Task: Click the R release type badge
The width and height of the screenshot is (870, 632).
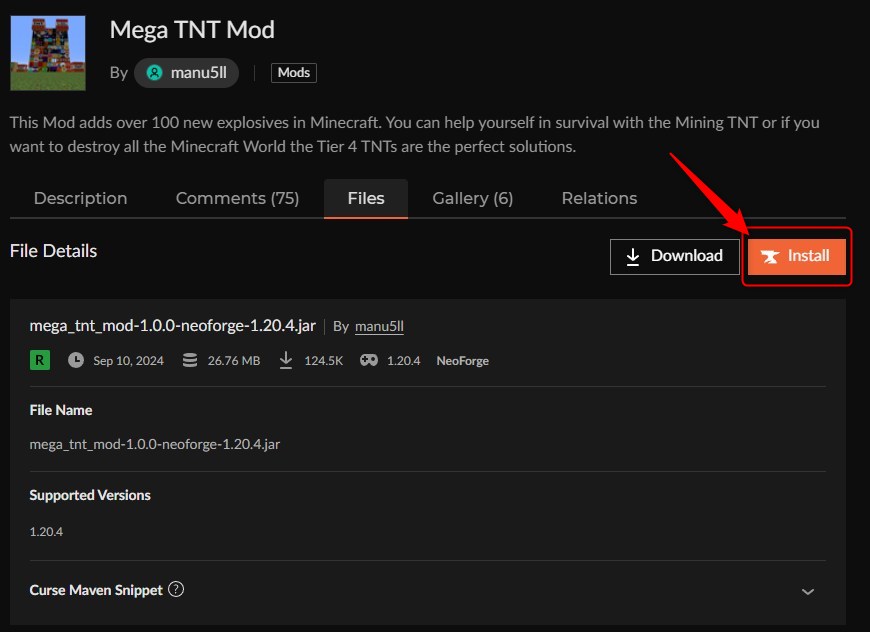Action: [39, 360]
